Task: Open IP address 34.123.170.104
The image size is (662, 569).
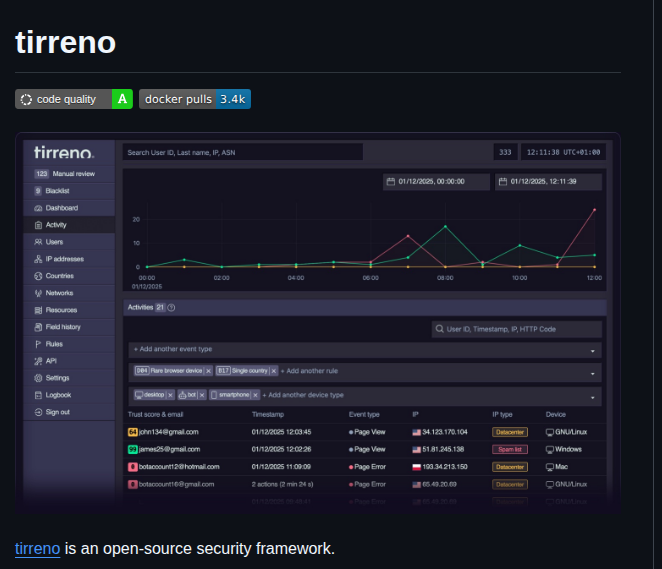Action: 445,432
